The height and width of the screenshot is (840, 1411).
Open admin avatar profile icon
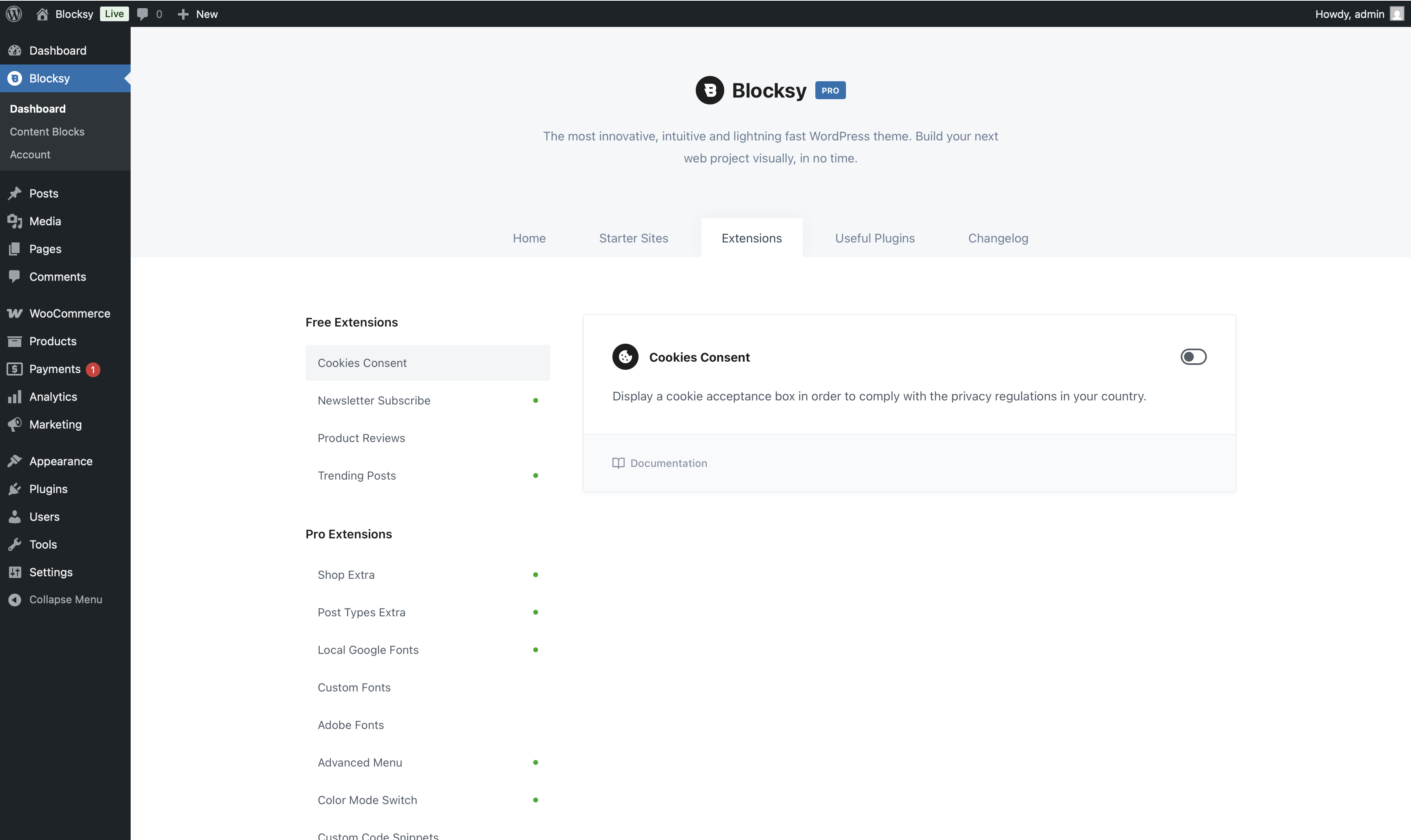click(1397, 14)
